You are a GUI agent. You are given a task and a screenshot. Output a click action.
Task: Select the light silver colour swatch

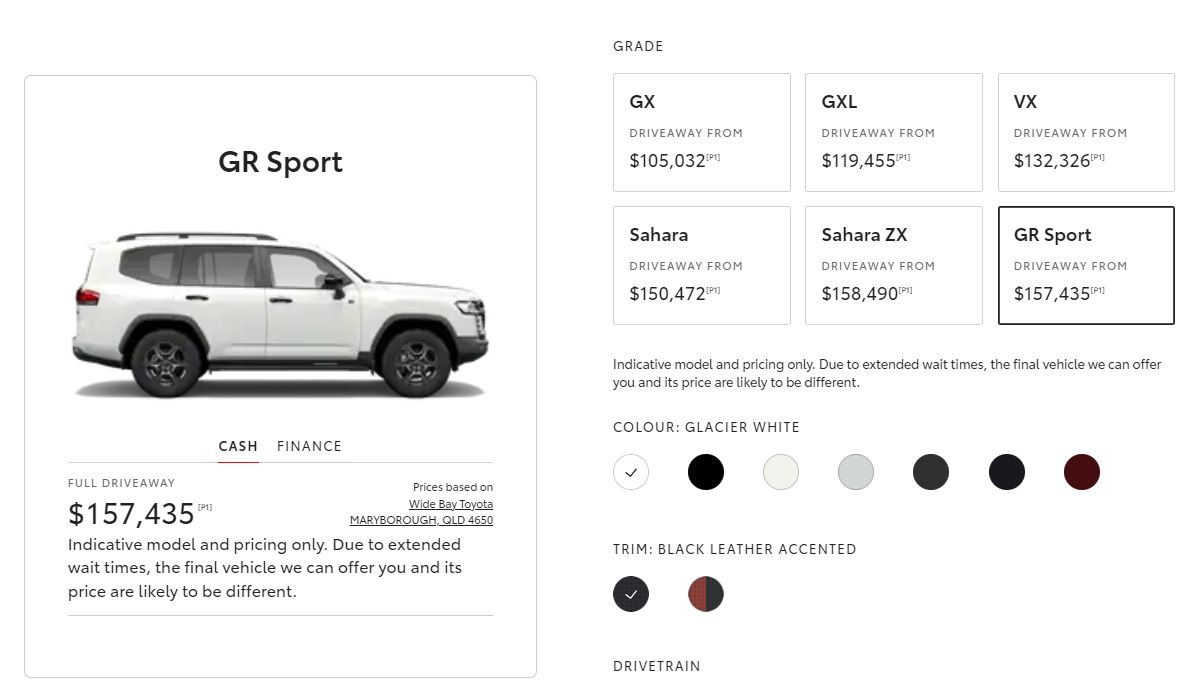point(856,472)
